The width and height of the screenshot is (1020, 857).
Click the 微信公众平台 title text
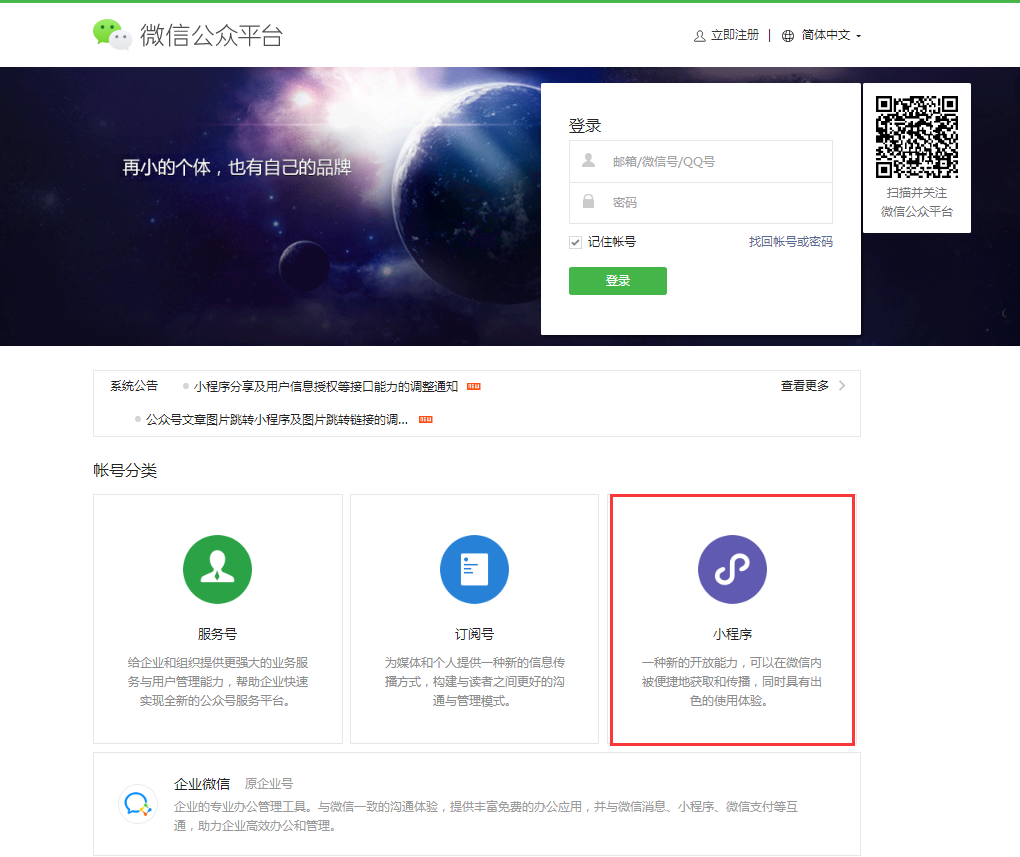[x=211, y=35]
